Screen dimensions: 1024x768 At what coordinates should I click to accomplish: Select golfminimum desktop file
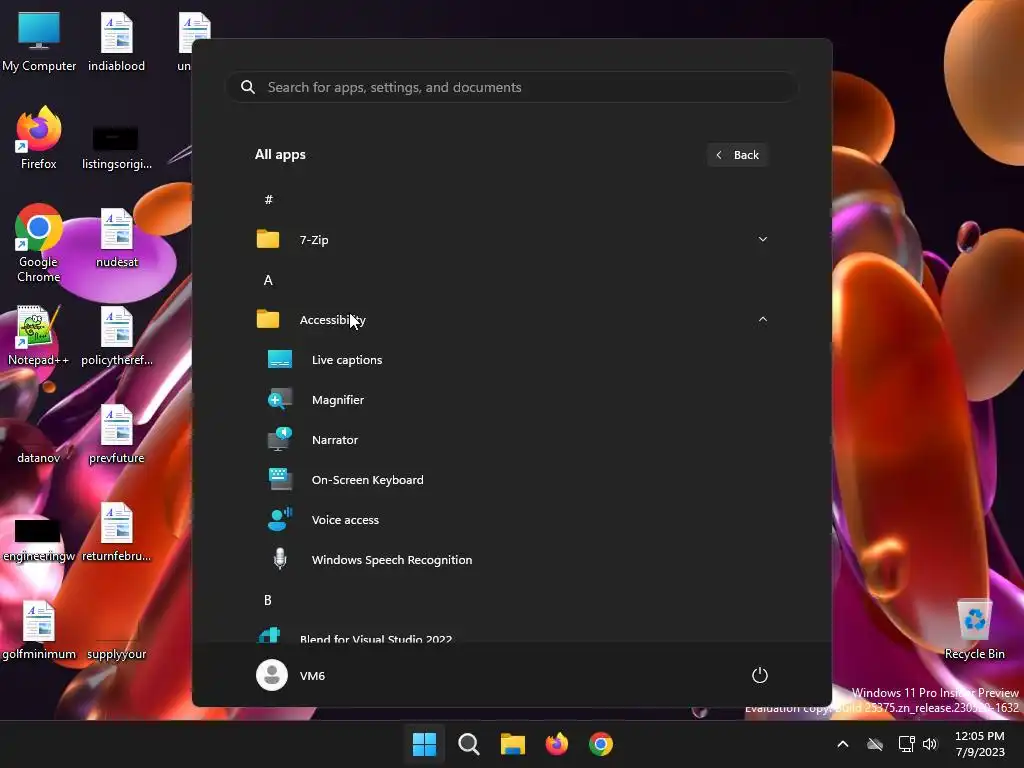39,629
